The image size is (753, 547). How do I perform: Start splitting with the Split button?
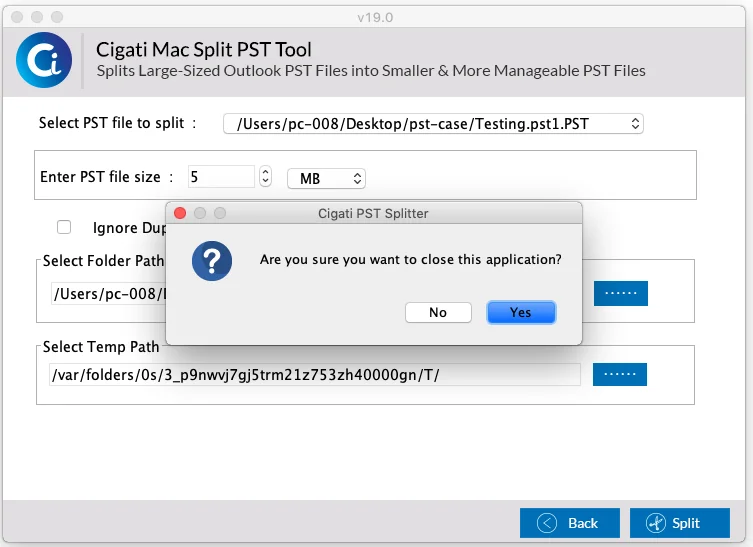click(680, 523)
